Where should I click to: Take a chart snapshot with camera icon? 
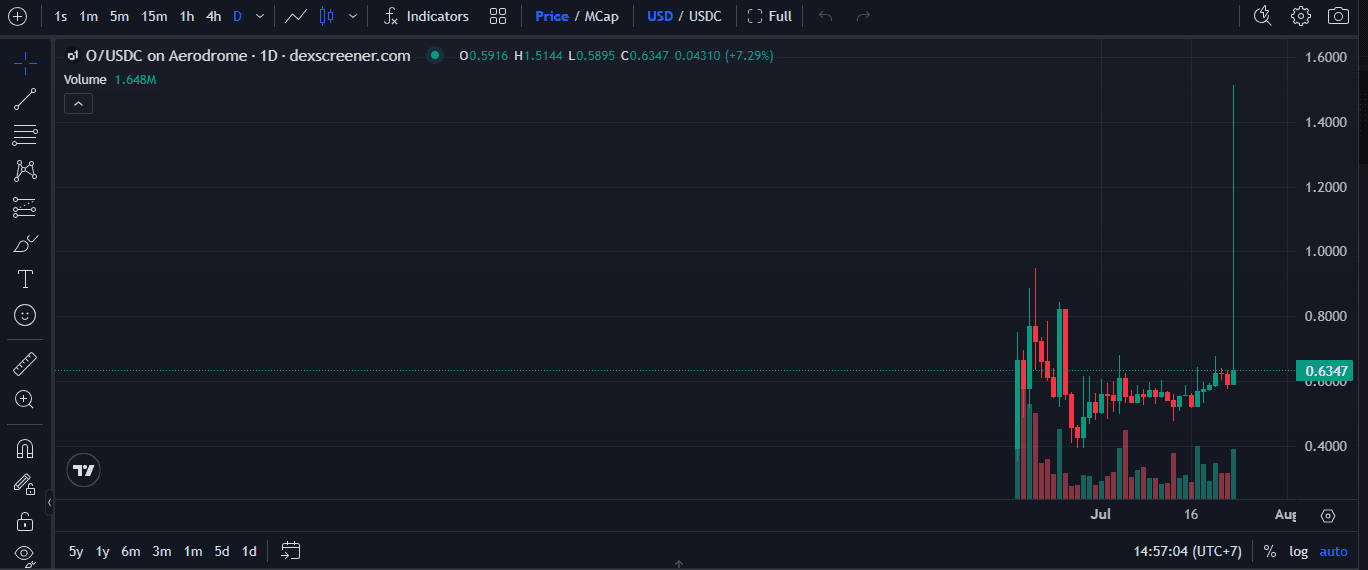click(1337, 16)
